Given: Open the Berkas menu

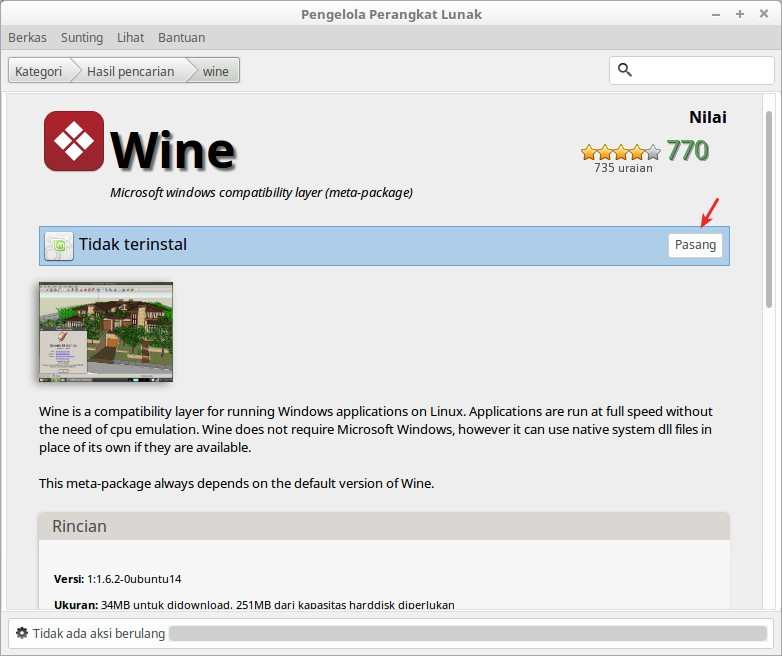Looking at the screenshot, I should [x=27, y=37].
